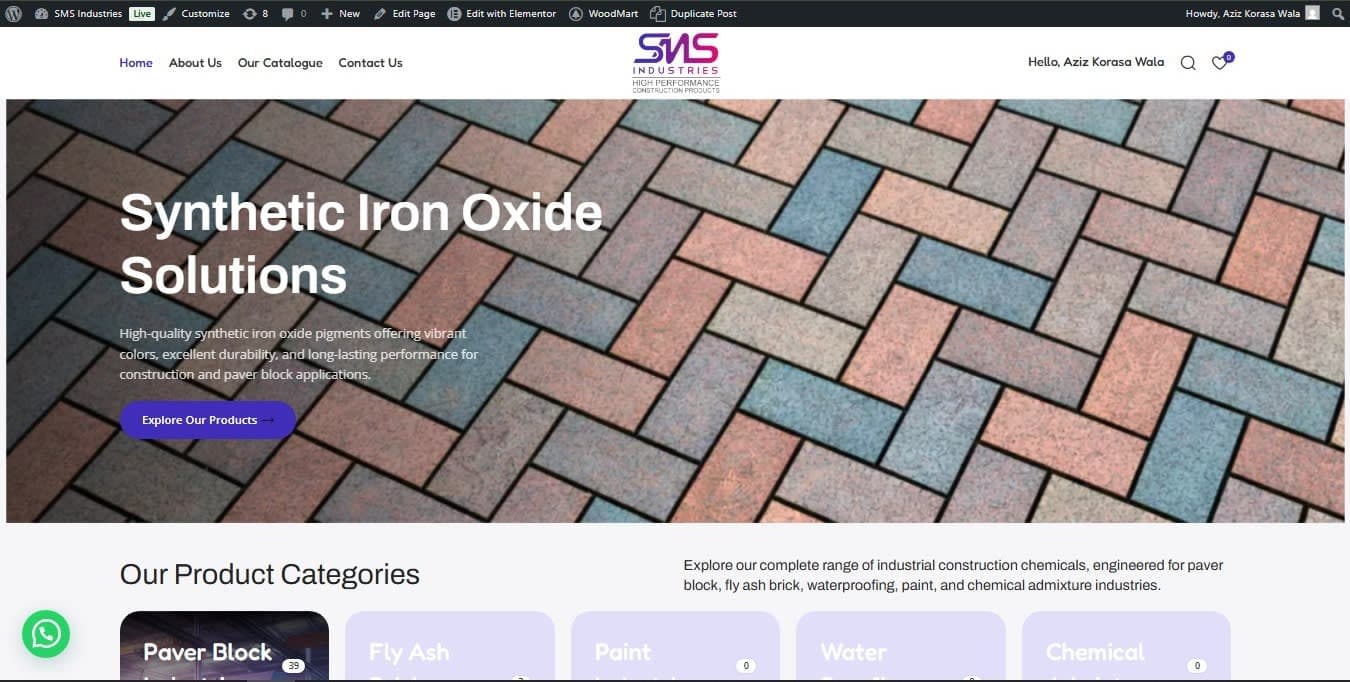View the 8 pending updates
1350x682 pixels.
(x=255, y=14)
